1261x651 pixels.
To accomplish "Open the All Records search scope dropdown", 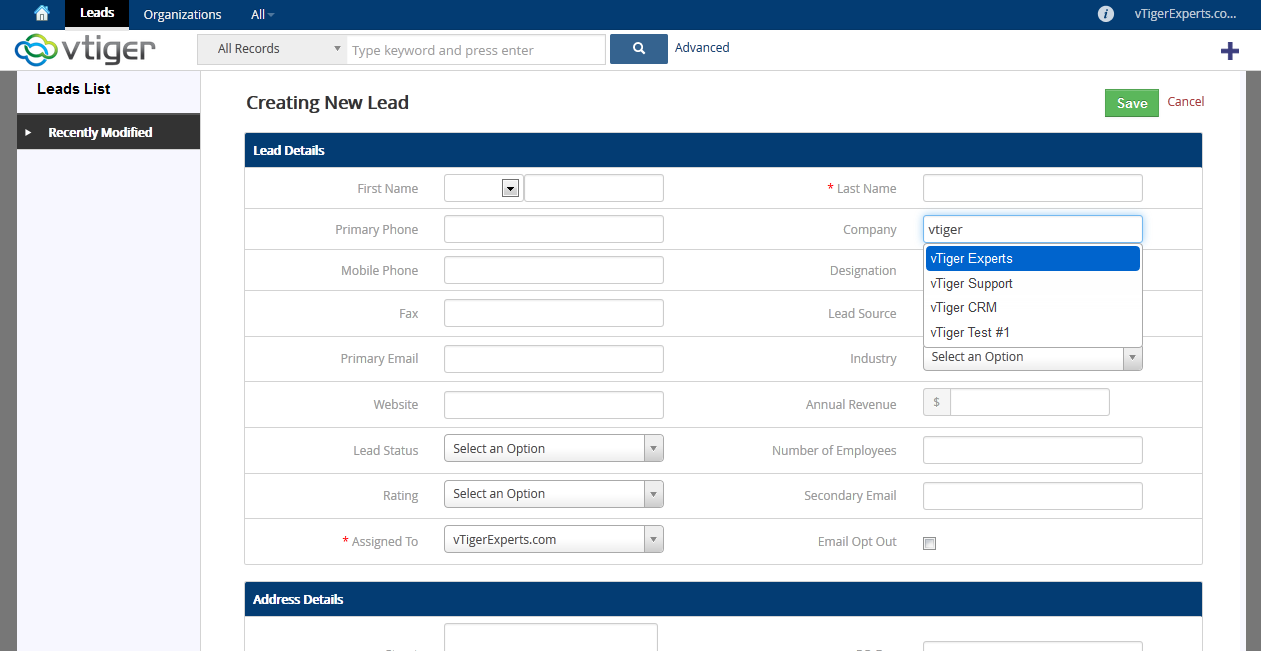I will pos(272,49).
